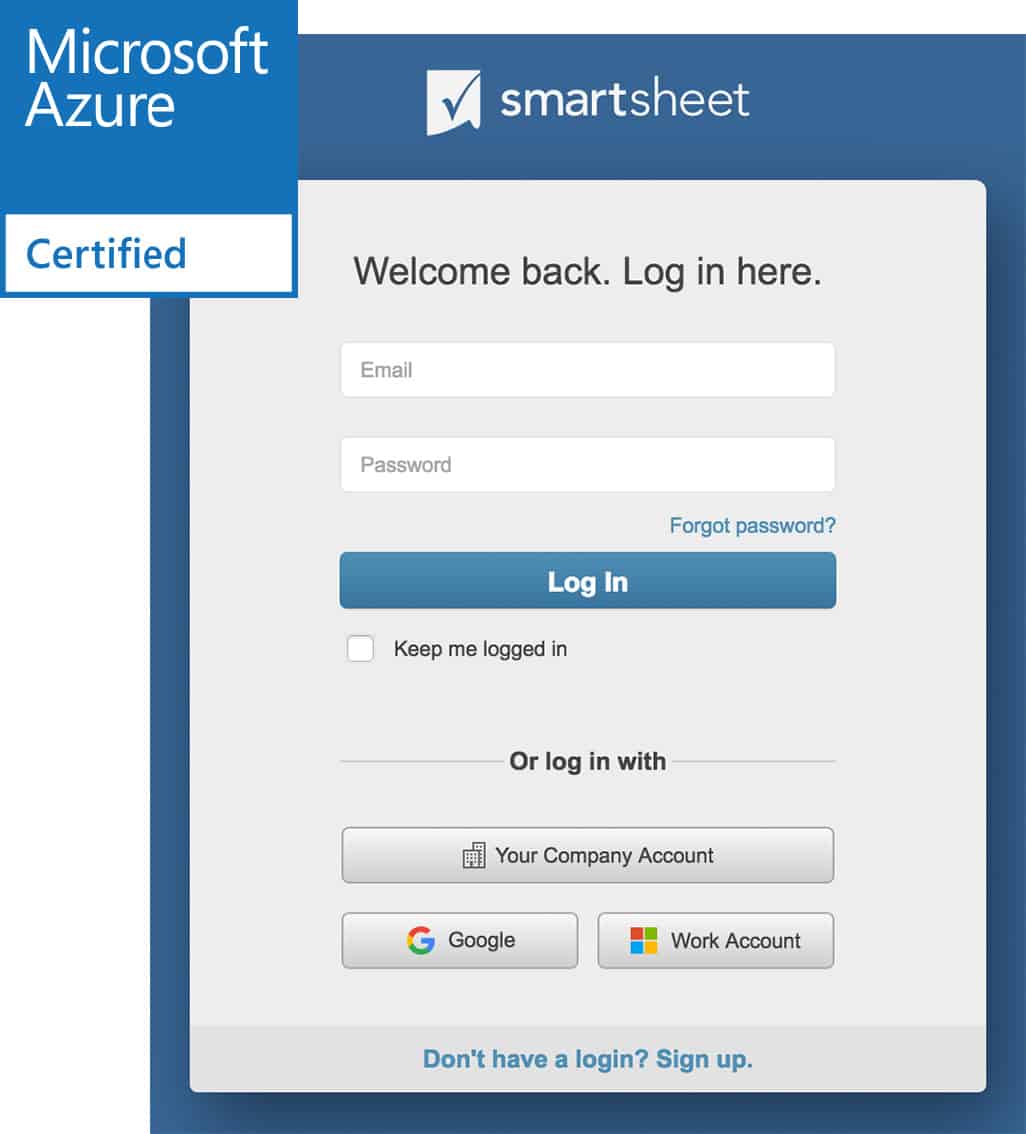The image size is (1026, 1134).
Task: Click the Google G logo icon
Action: [421, 940]
